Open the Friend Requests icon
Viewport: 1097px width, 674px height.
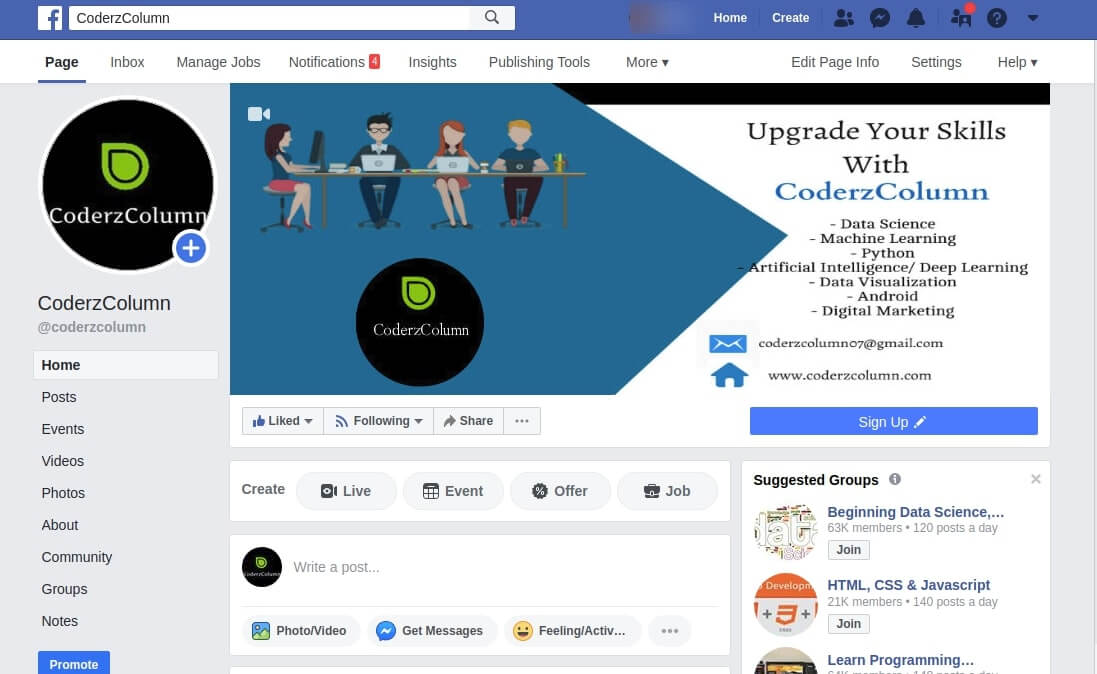pos(844,17)
